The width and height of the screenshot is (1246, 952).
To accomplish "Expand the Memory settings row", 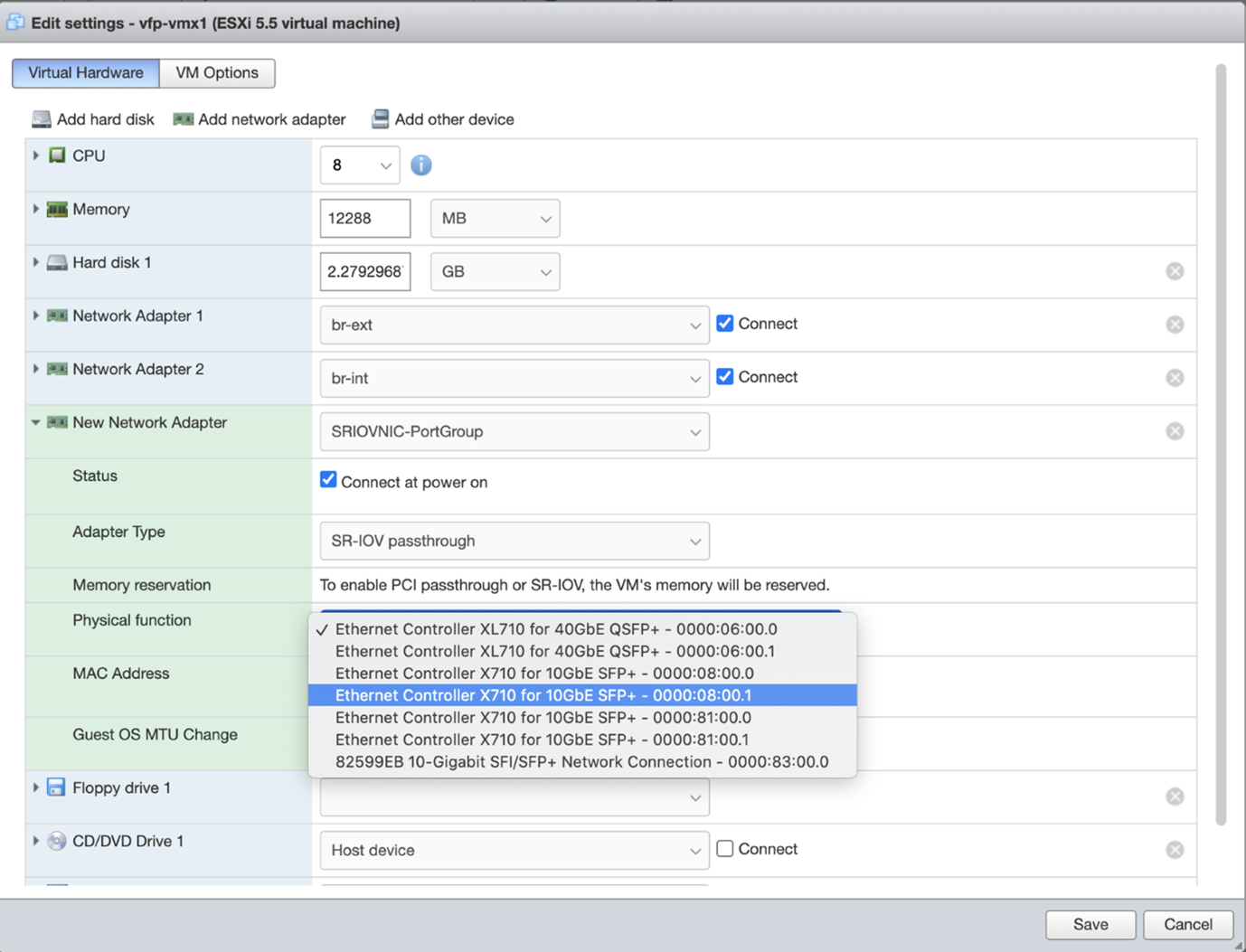I will [36, 209].
